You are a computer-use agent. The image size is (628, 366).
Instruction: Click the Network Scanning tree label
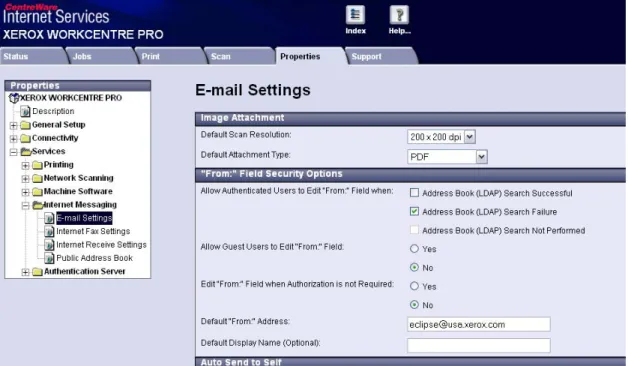tap(78, 178)
